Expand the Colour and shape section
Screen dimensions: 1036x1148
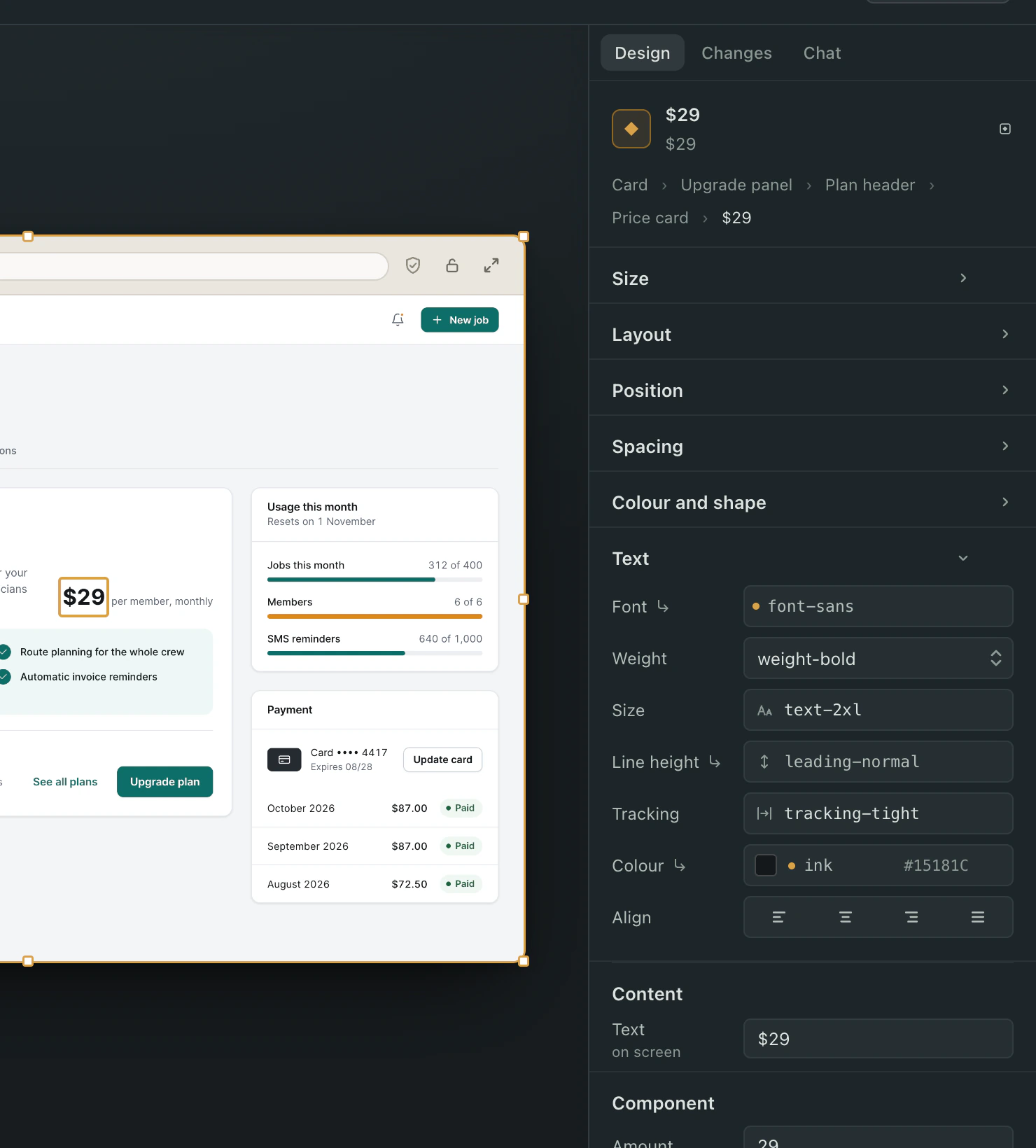tap(813, 503)
